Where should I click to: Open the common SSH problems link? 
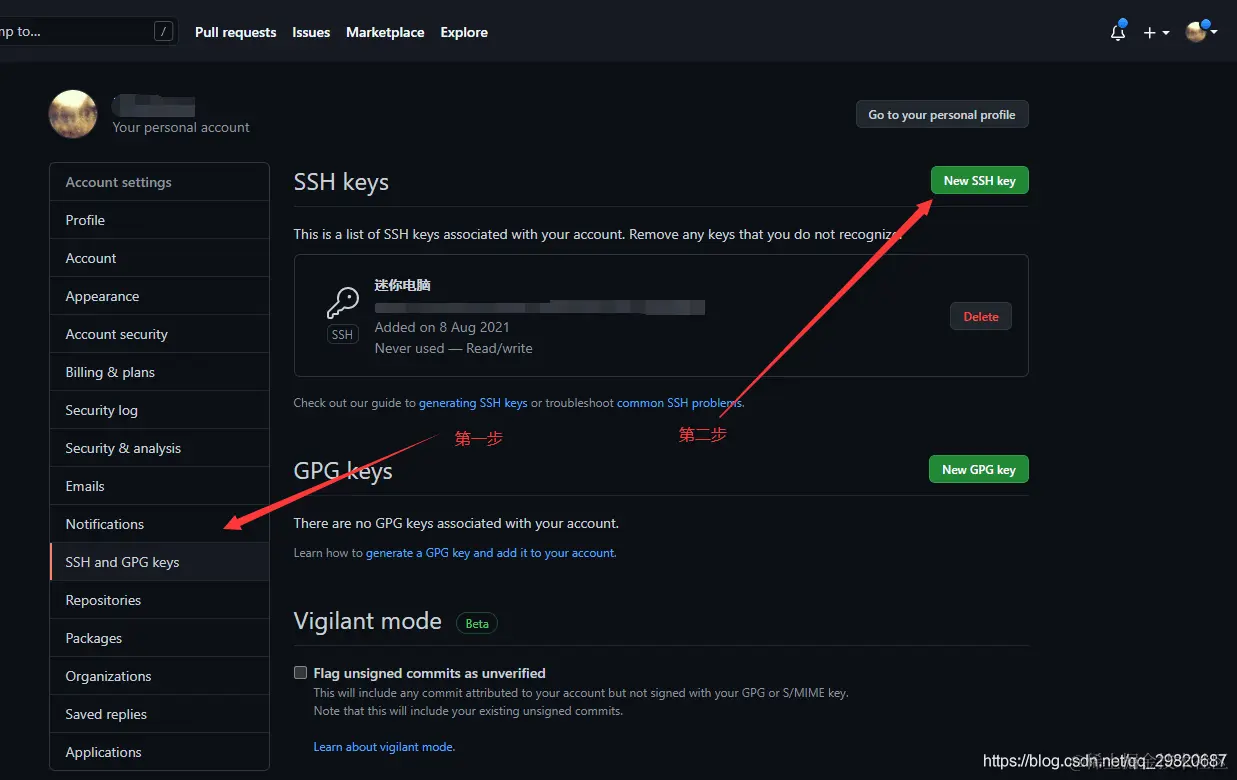click(x=680, y=403)
